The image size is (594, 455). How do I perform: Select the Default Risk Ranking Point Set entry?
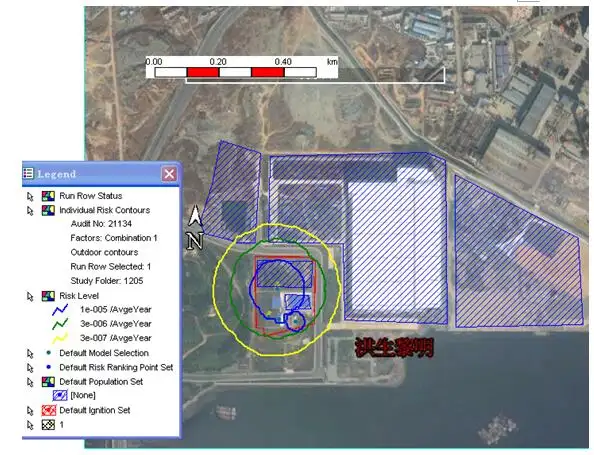coord(116,367)
